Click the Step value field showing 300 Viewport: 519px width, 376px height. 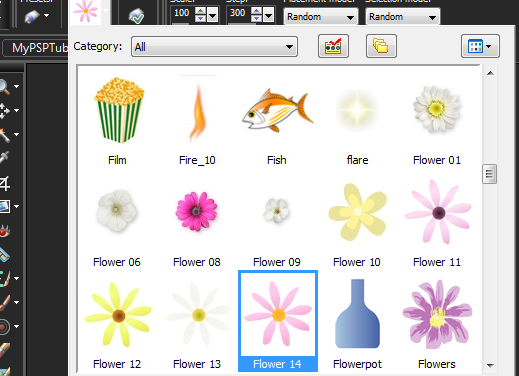point(238,14)
